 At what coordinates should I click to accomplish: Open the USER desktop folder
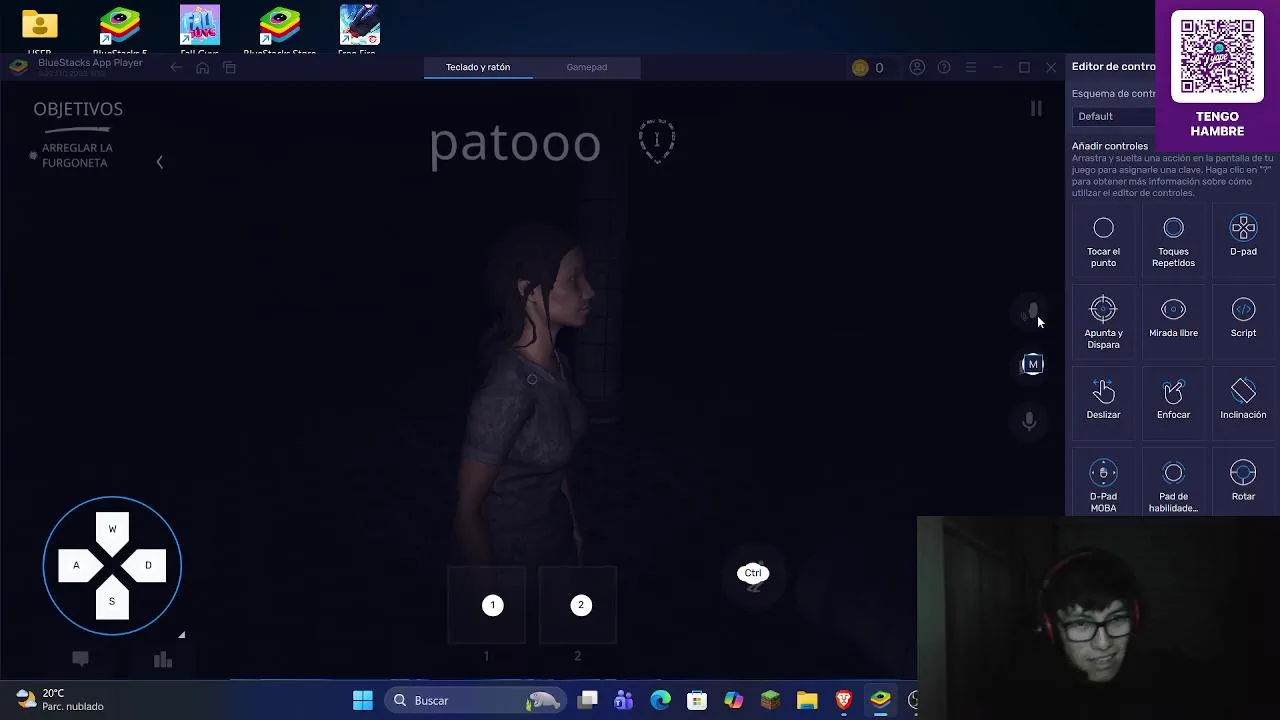[x=39, y=30]
